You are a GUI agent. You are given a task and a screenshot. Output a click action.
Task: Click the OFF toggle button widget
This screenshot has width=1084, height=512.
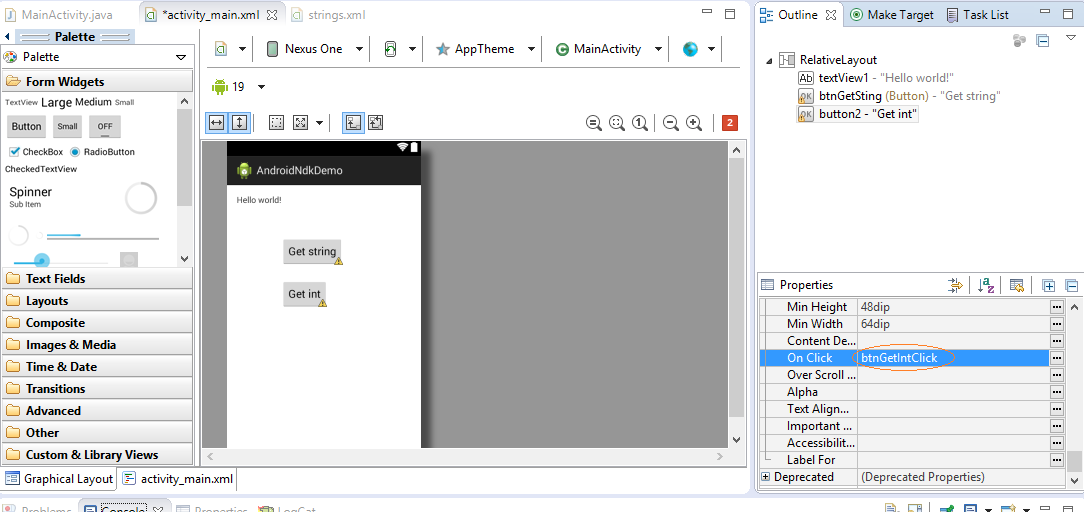(x=104, y=127)
